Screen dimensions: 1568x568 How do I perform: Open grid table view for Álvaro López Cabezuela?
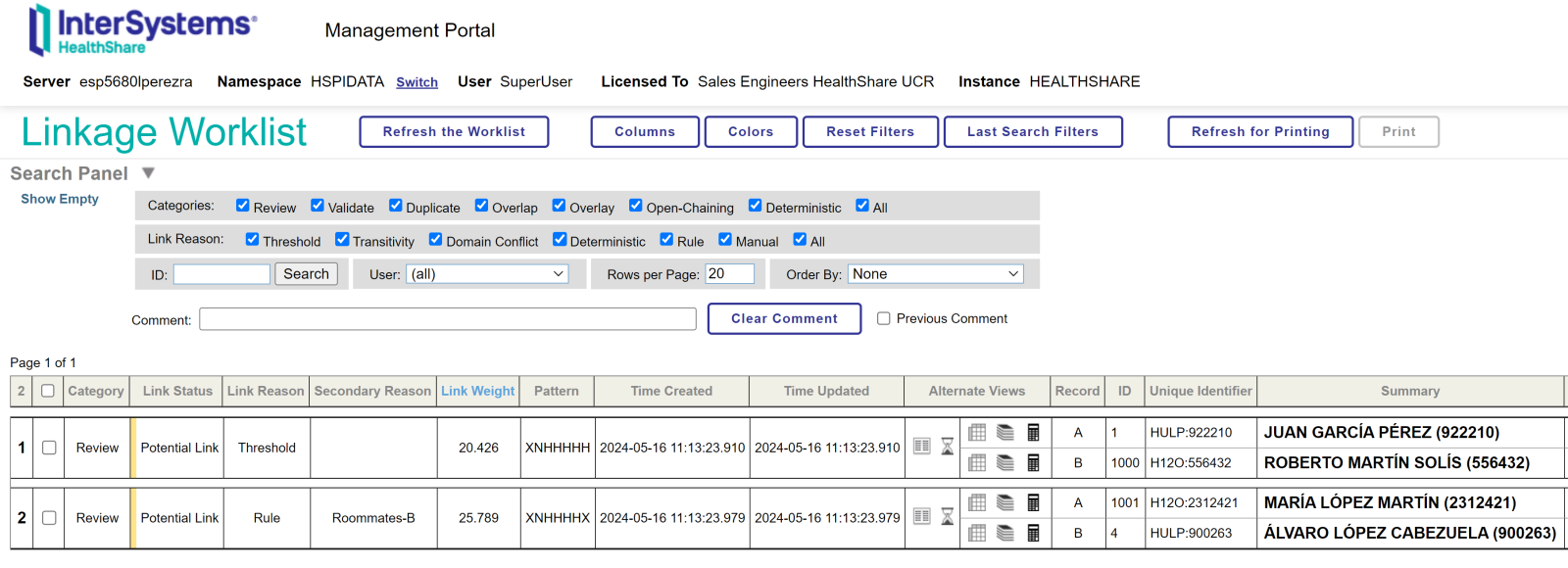(977, 533)
